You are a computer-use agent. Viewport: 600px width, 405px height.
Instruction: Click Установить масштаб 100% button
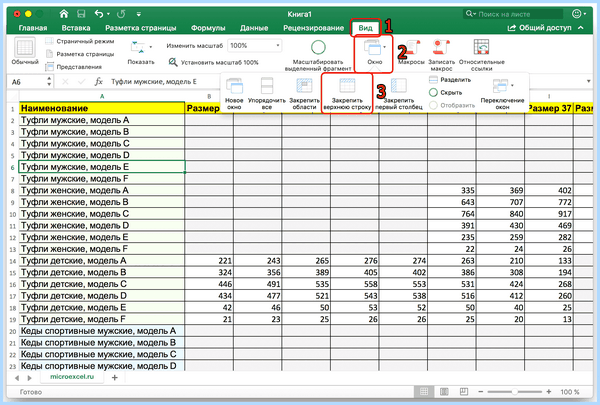point(214,62)
